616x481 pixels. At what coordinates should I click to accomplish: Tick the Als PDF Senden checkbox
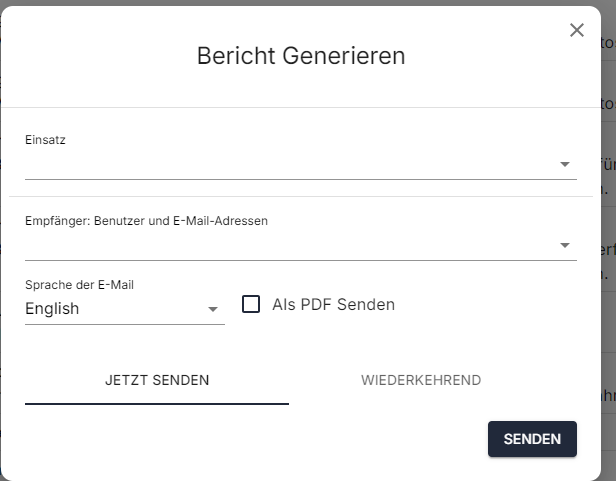[x=251, y=304]
